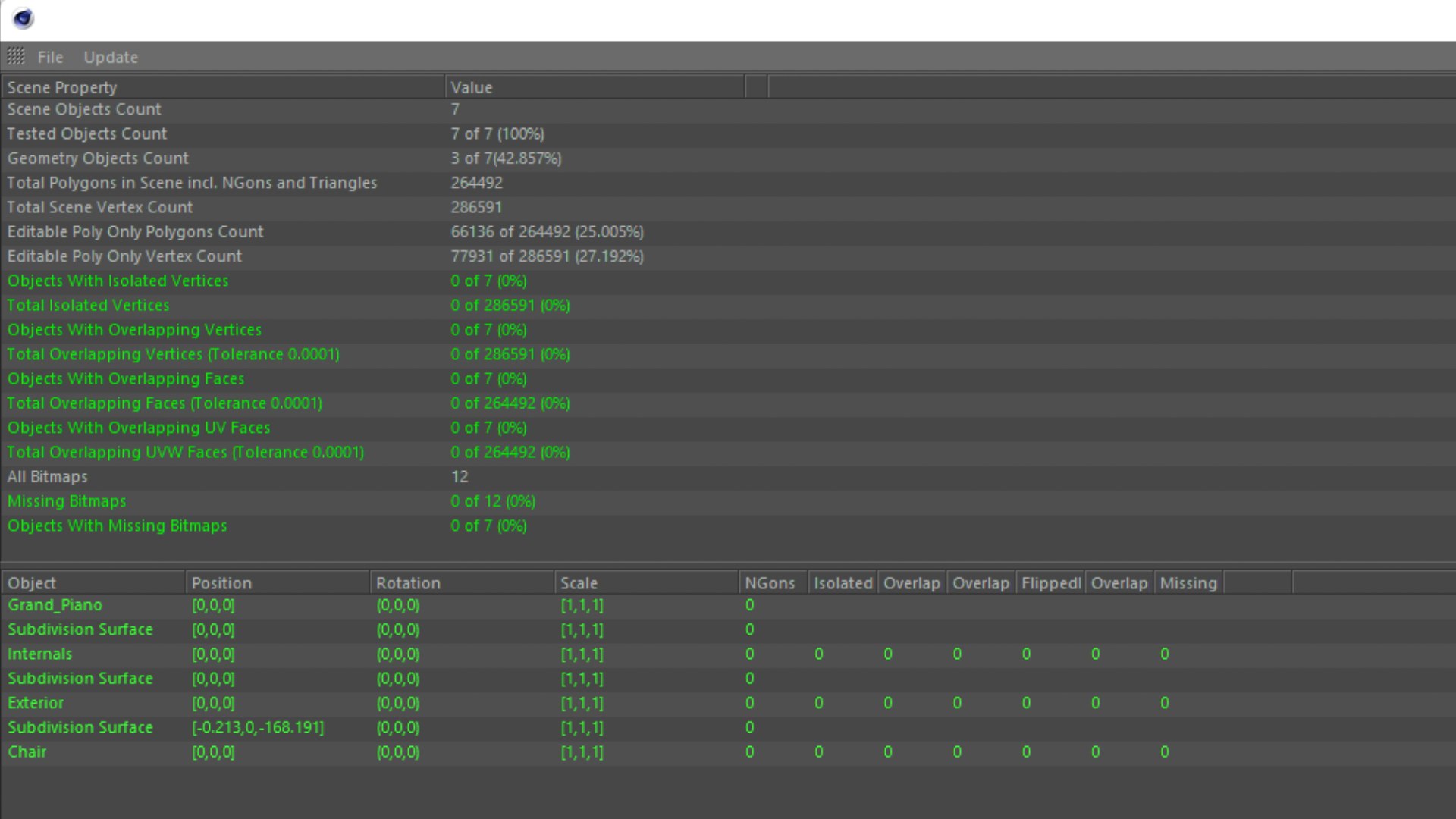Click the 3 of 7(42.857%) value
Image resolution: width=1456 pixels, height=819 pixels.
506,158
